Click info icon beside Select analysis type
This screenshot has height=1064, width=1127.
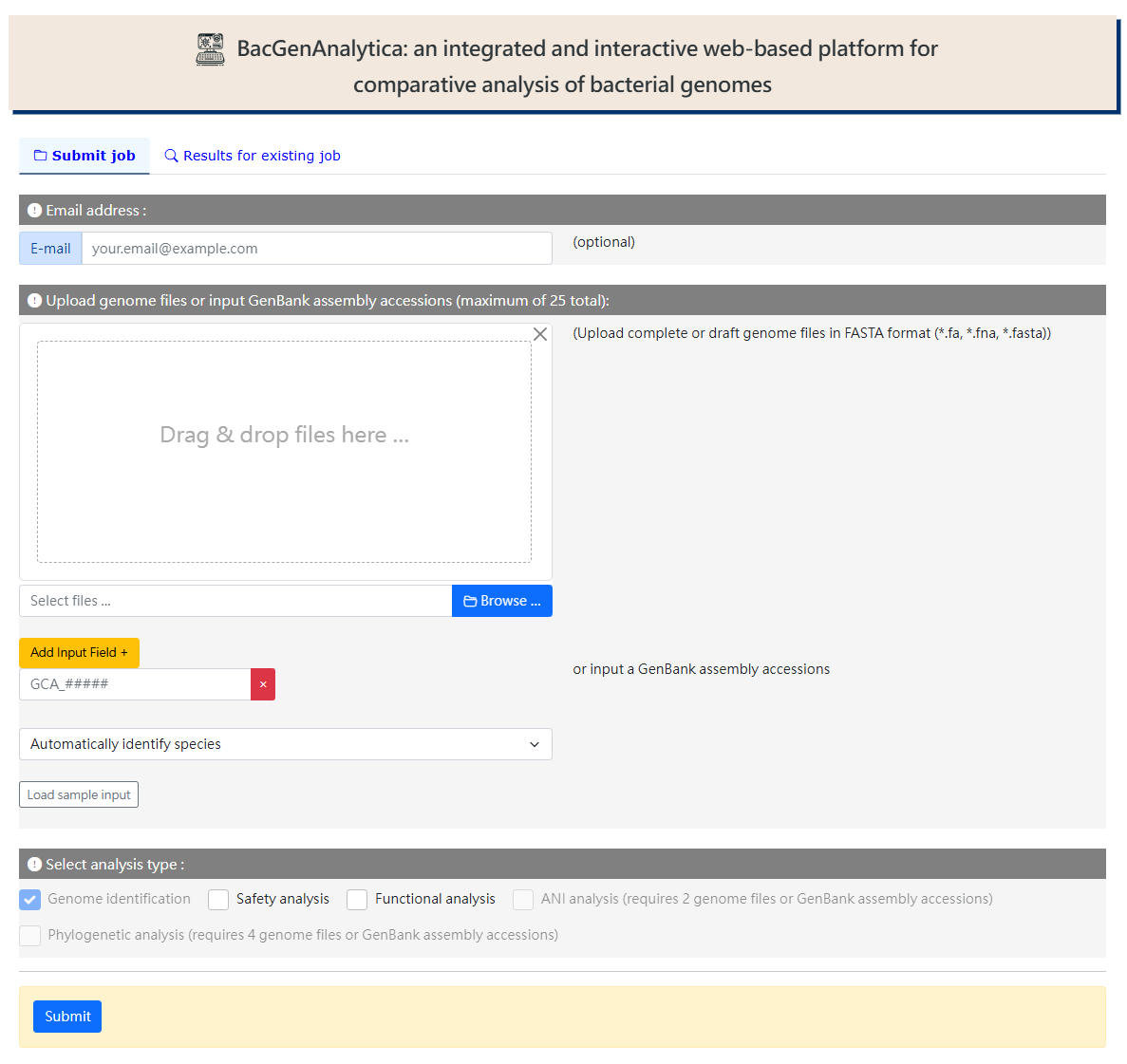tap(35, 865)
